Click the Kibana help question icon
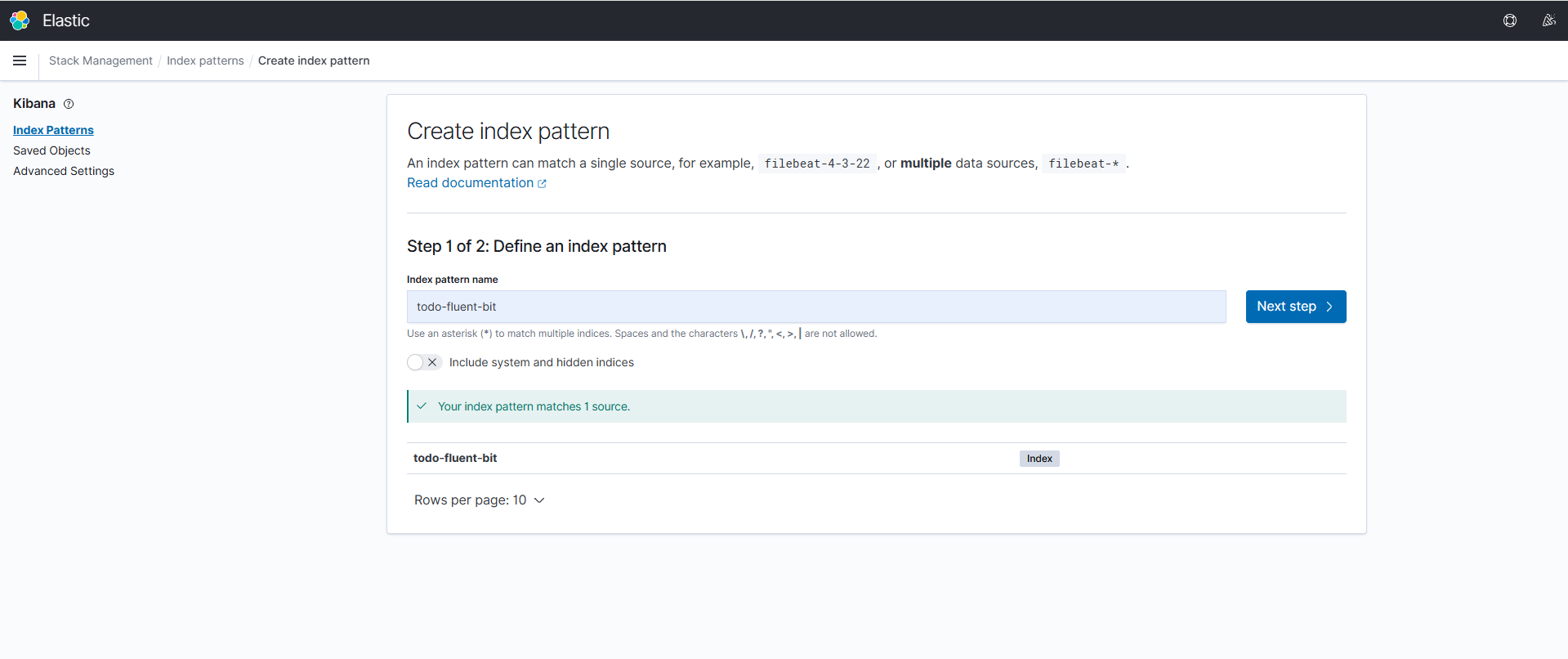The width and height of the screenshot is (1568, 659). pyautogui.click(x=69, y=104)
